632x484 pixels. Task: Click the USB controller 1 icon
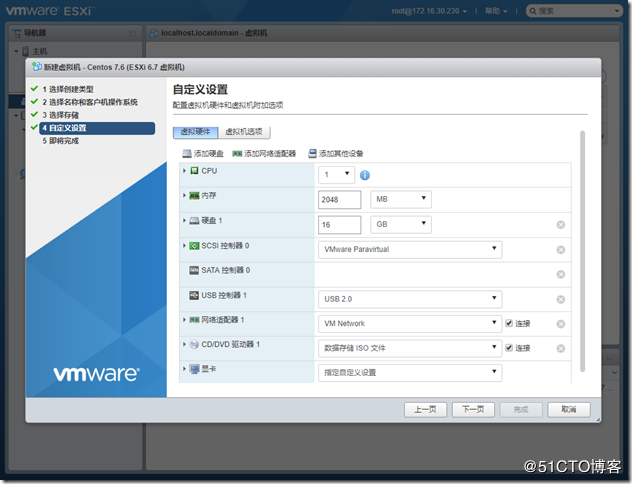point(194,295)
